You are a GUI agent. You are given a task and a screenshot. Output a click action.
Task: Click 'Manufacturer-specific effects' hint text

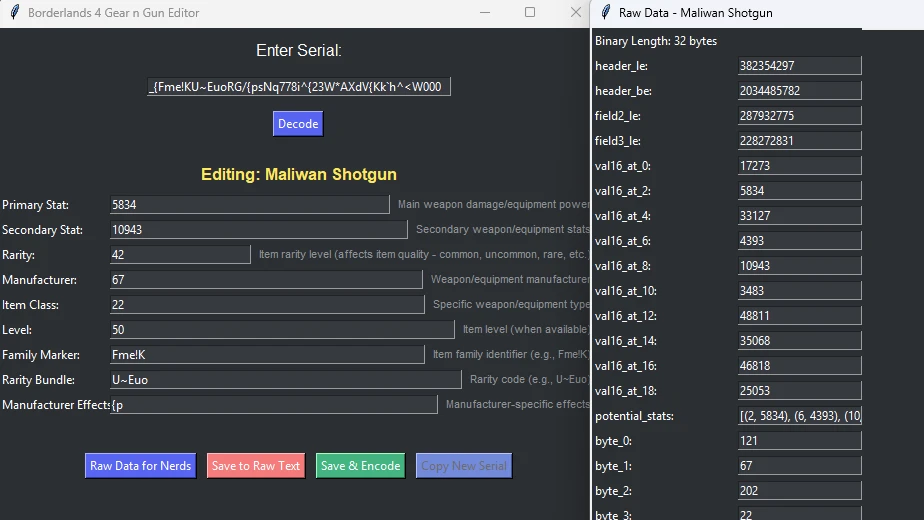[517, 404]
